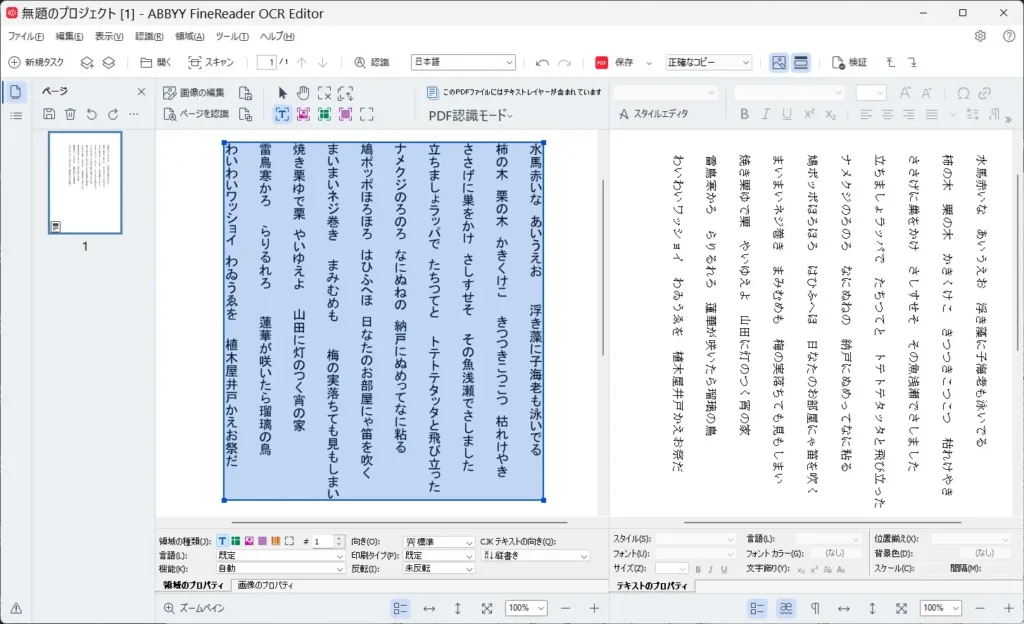Open the CJK text direction 縦書き dropdown
Screen dimensions: 1024x624
point(535,555)
